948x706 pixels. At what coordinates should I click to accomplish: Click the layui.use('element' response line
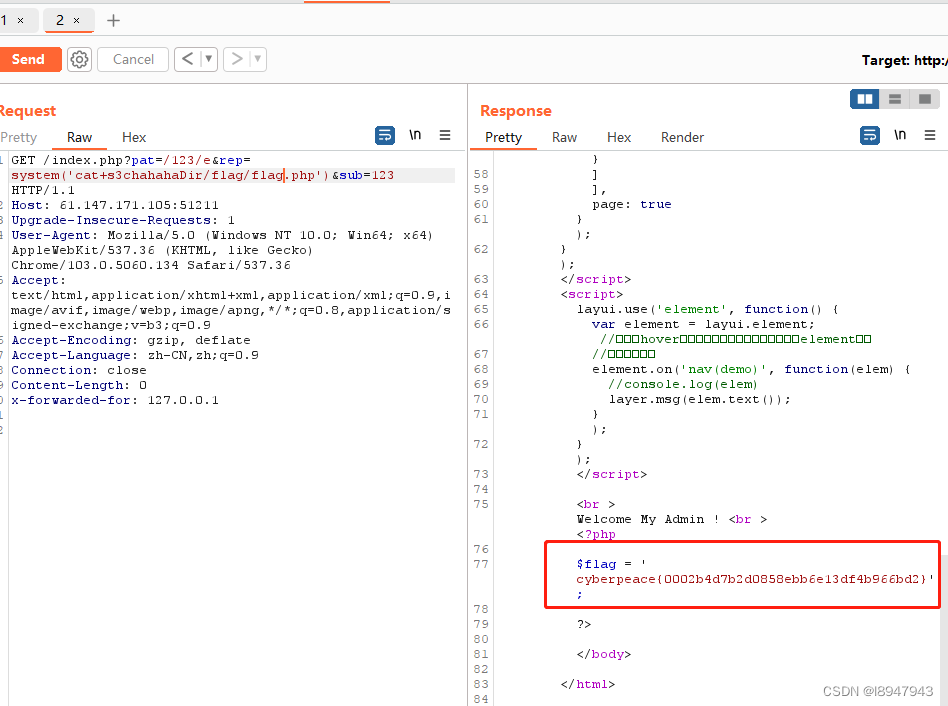[x=707, y=309]
